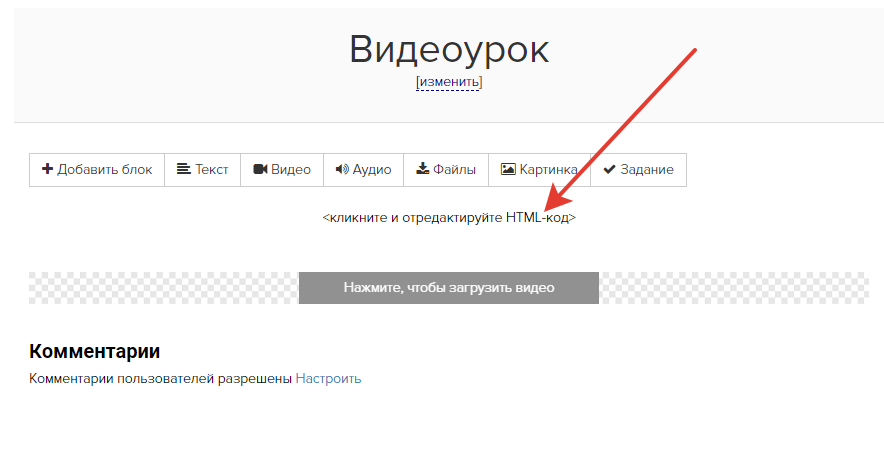Add a Видео block via its label
Screen dimensions: 884x459
291,169
